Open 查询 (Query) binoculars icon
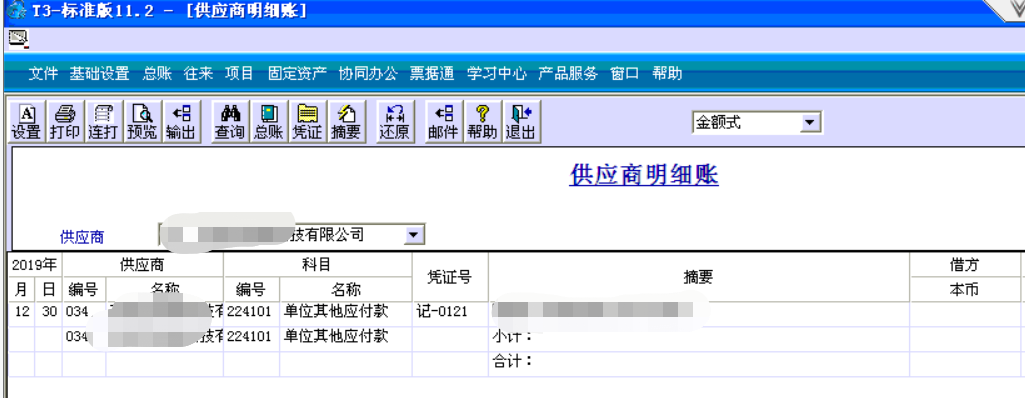 coord(229,122)
